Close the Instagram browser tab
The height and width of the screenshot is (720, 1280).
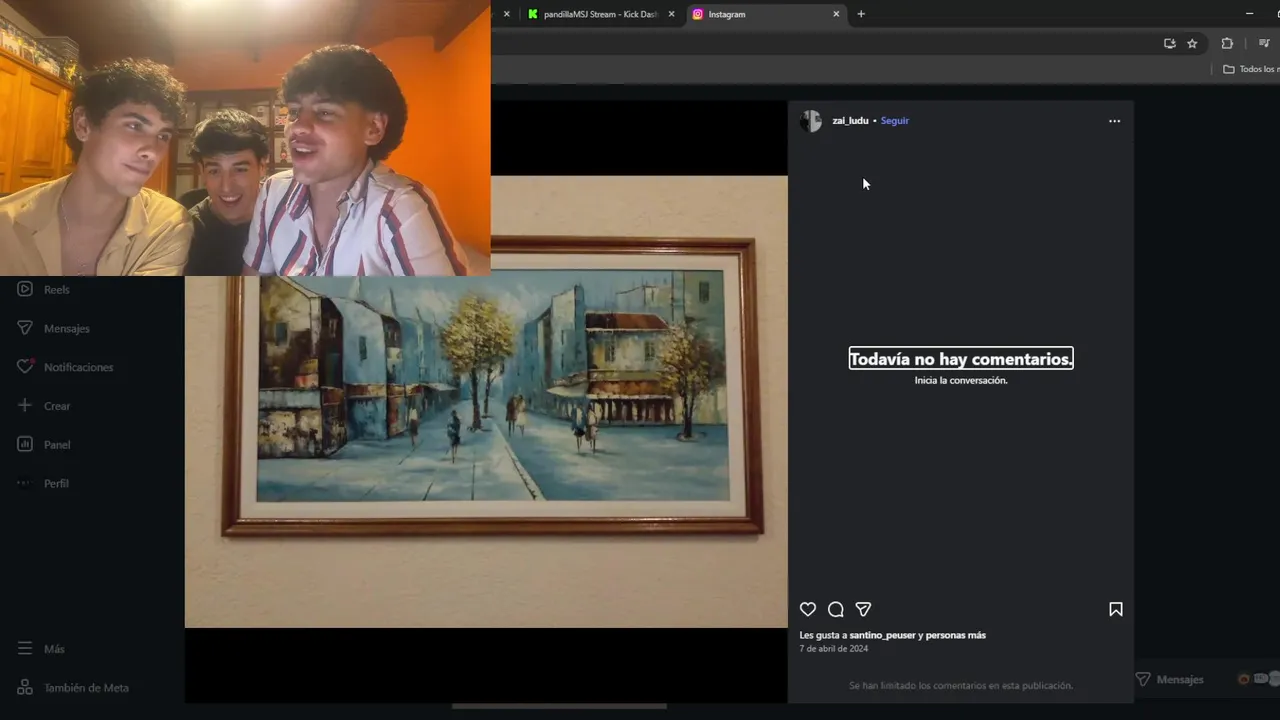coord(836,14)
